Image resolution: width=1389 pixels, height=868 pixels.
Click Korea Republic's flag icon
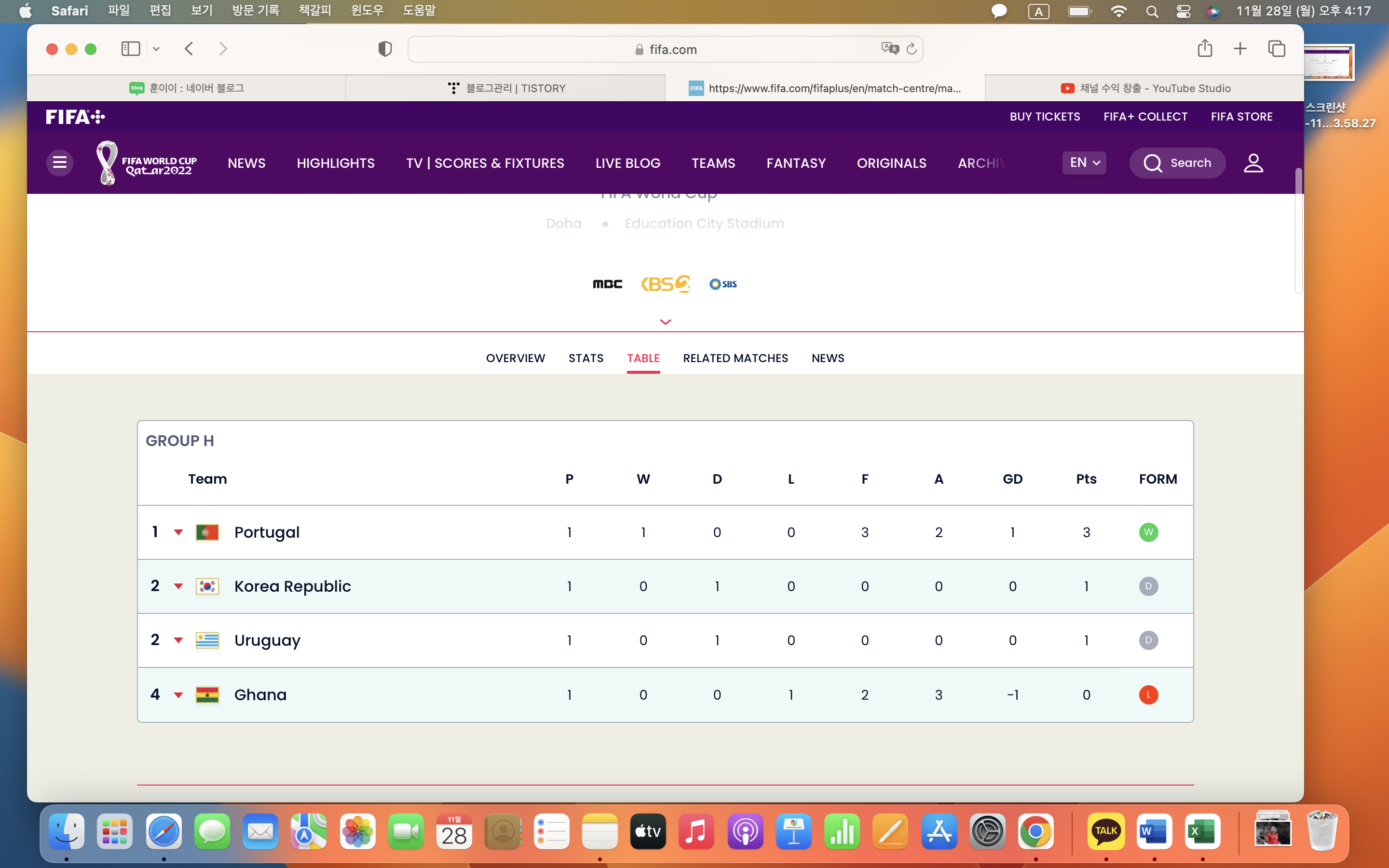207,586
